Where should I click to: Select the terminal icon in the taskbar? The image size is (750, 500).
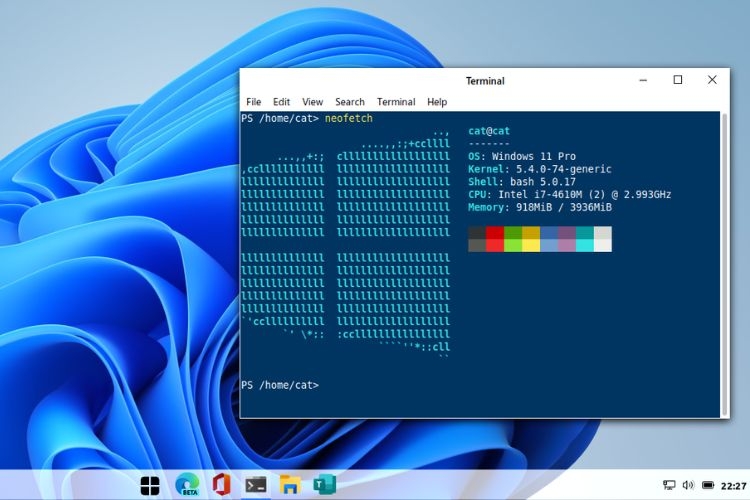(x=255, y=485)
